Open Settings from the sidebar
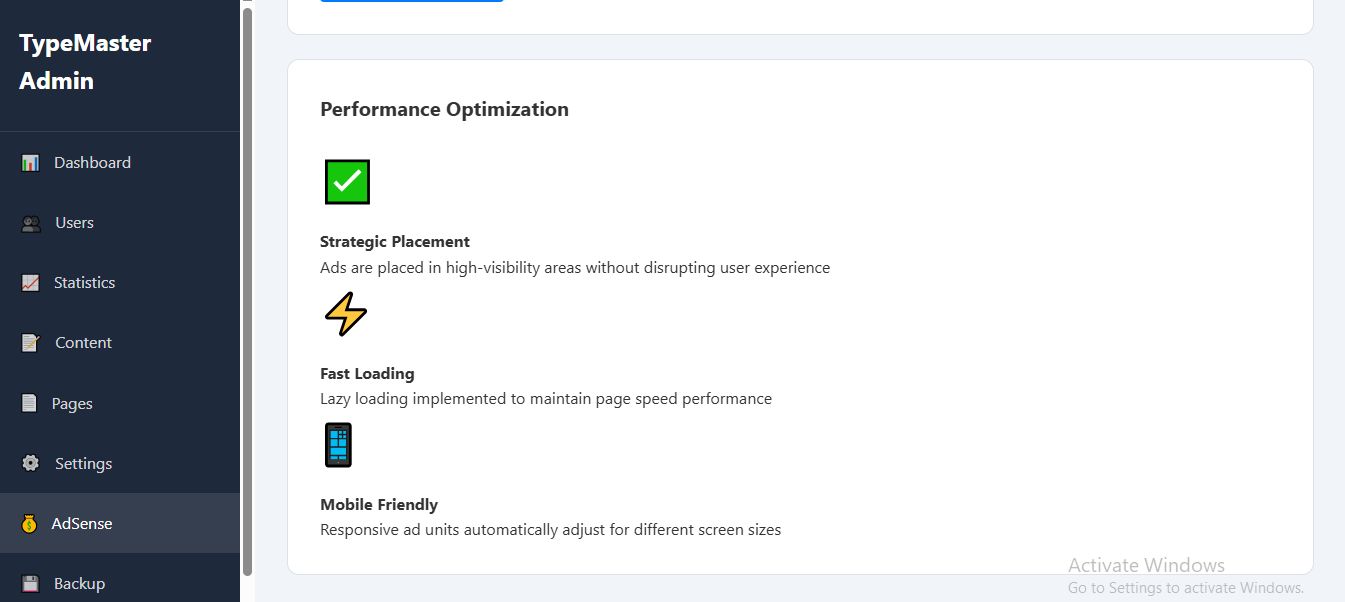 83,464
